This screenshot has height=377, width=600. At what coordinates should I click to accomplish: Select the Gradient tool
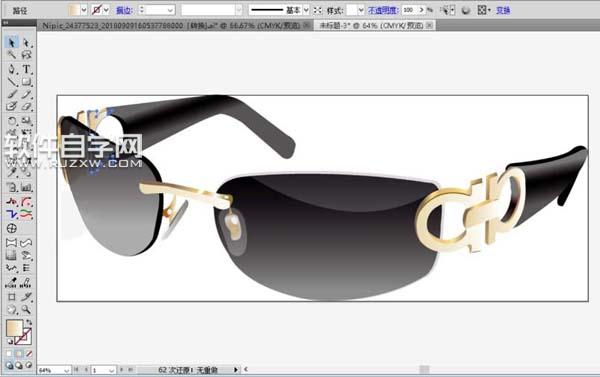11,255
